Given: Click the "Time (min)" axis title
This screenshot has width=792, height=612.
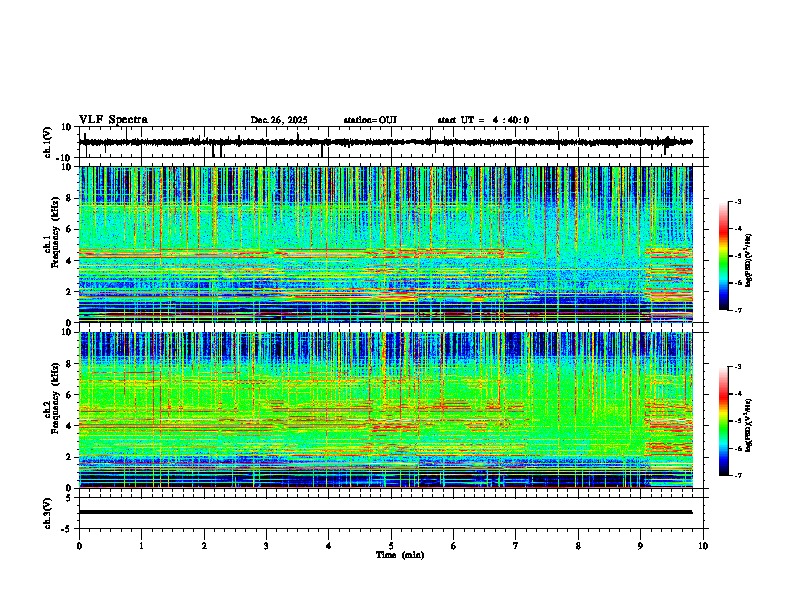Looking at the screenshot, I should (400, 555).
